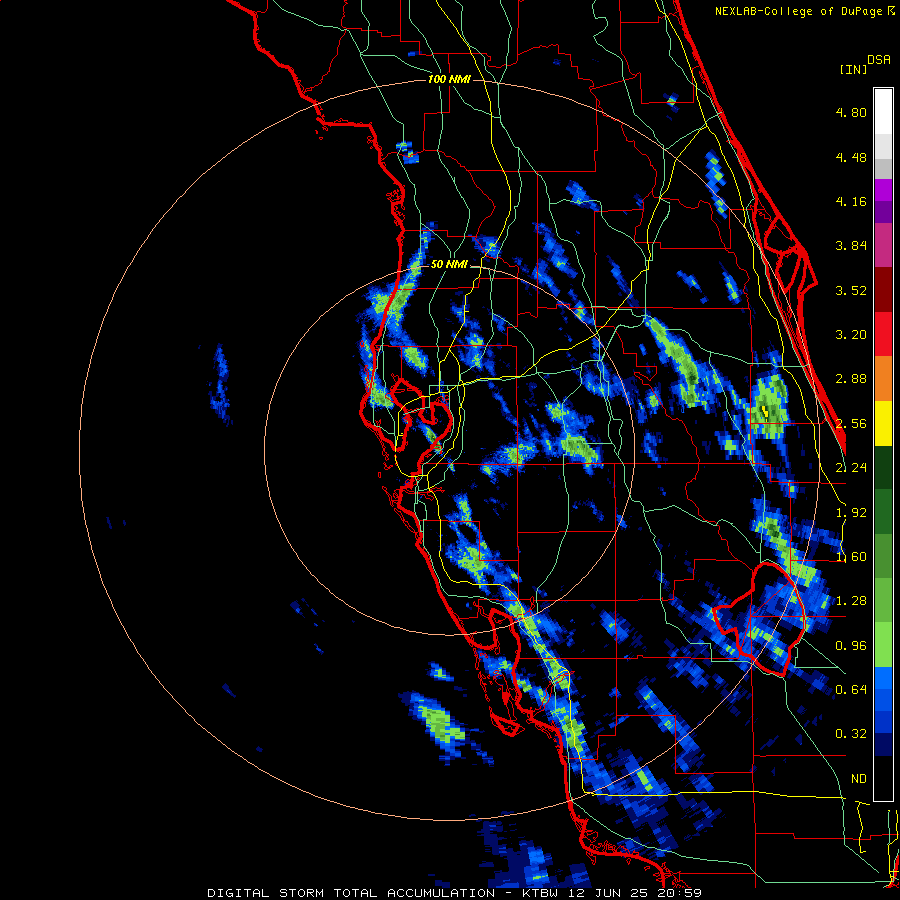Viewport: 900px width, 900px height.
Task: Click the 2.88 scale value
Action: point(851,379)
